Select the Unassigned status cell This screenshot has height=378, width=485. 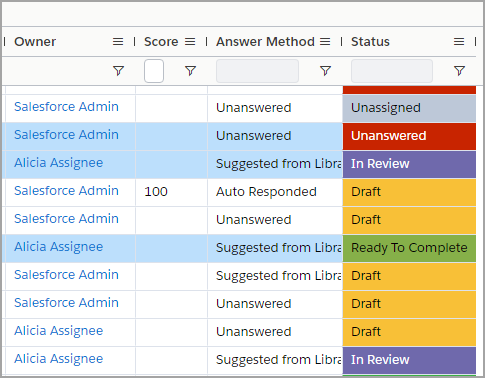pyautogui.click(x=409, y=108)
